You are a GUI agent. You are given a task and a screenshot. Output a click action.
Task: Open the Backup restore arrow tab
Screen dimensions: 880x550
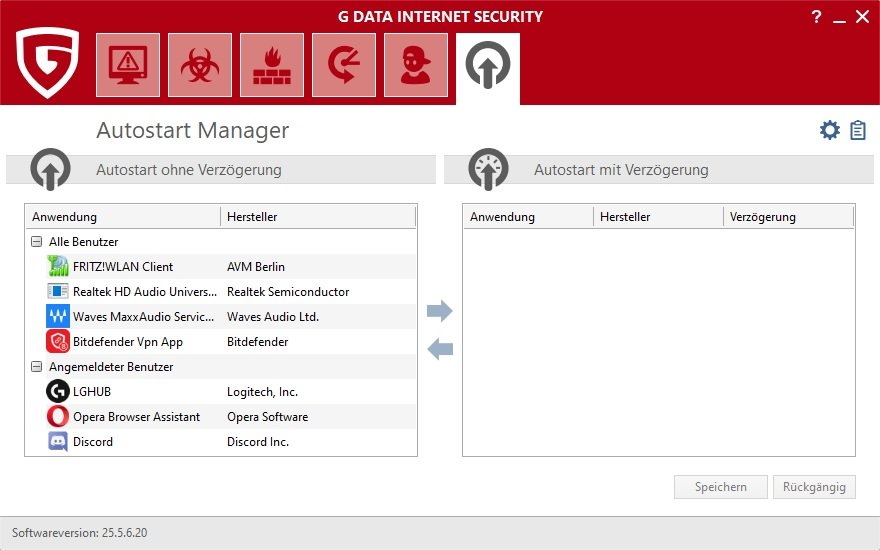(344, 65)
